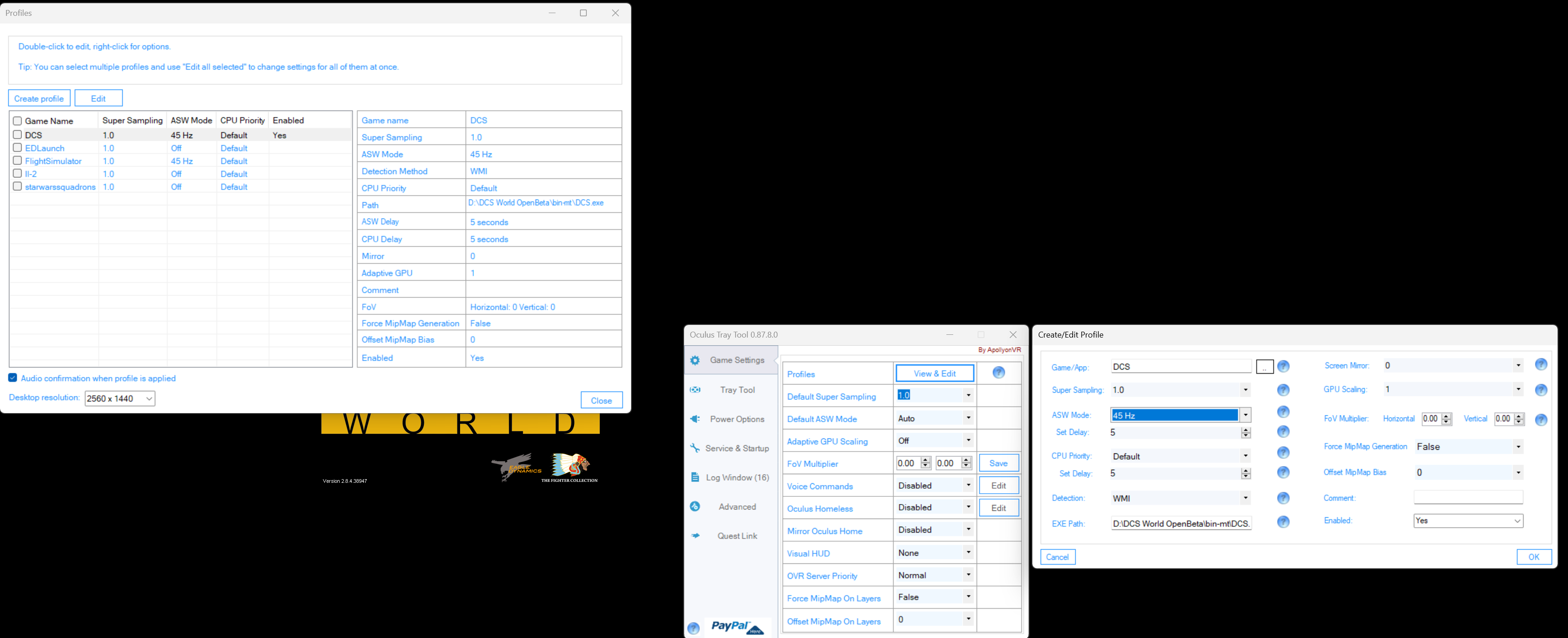Toggle the DCS profile checkbox
The height and width of the screenshot is (638, 1568).
pos(18,134)
